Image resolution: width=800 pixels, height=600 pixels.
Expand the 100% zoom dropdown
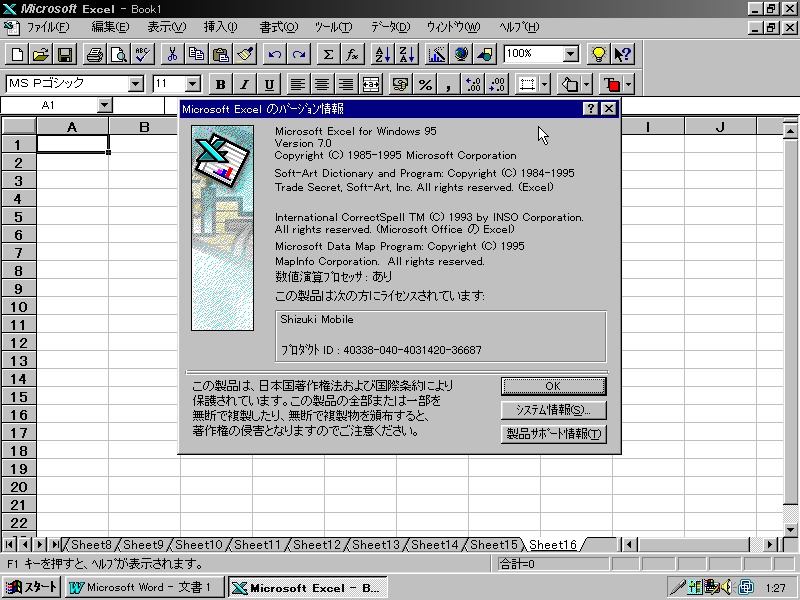coord(571,54)
